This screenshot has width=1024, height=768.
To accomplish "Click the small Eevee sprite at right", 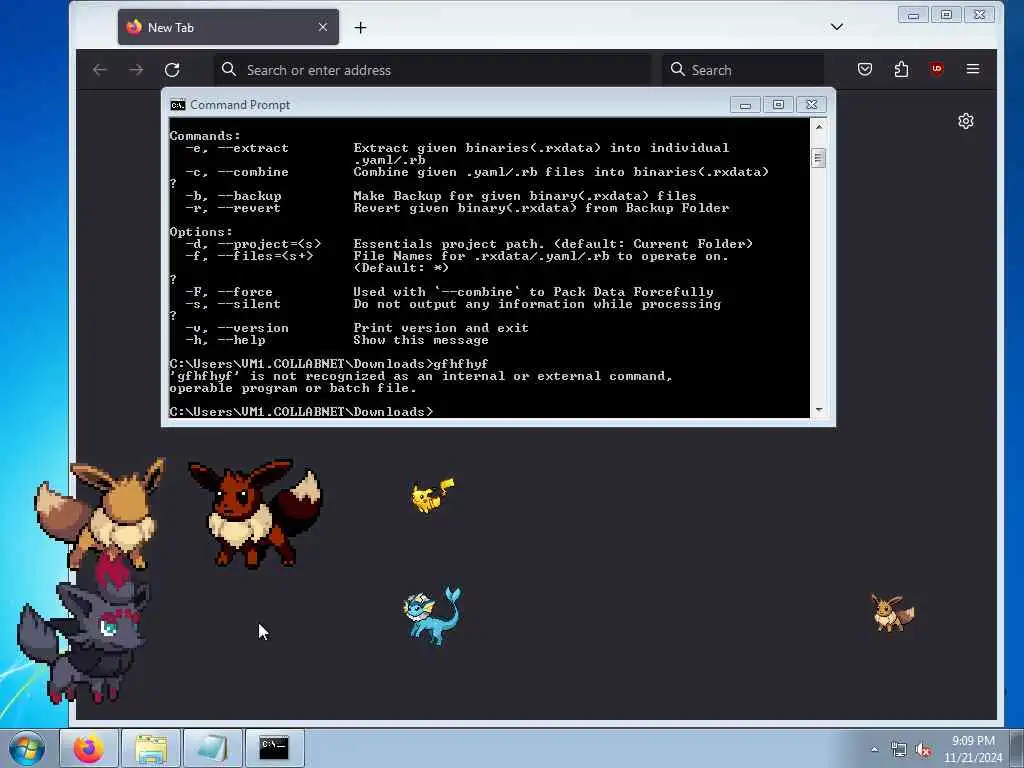I will click(x=893, y=613).
